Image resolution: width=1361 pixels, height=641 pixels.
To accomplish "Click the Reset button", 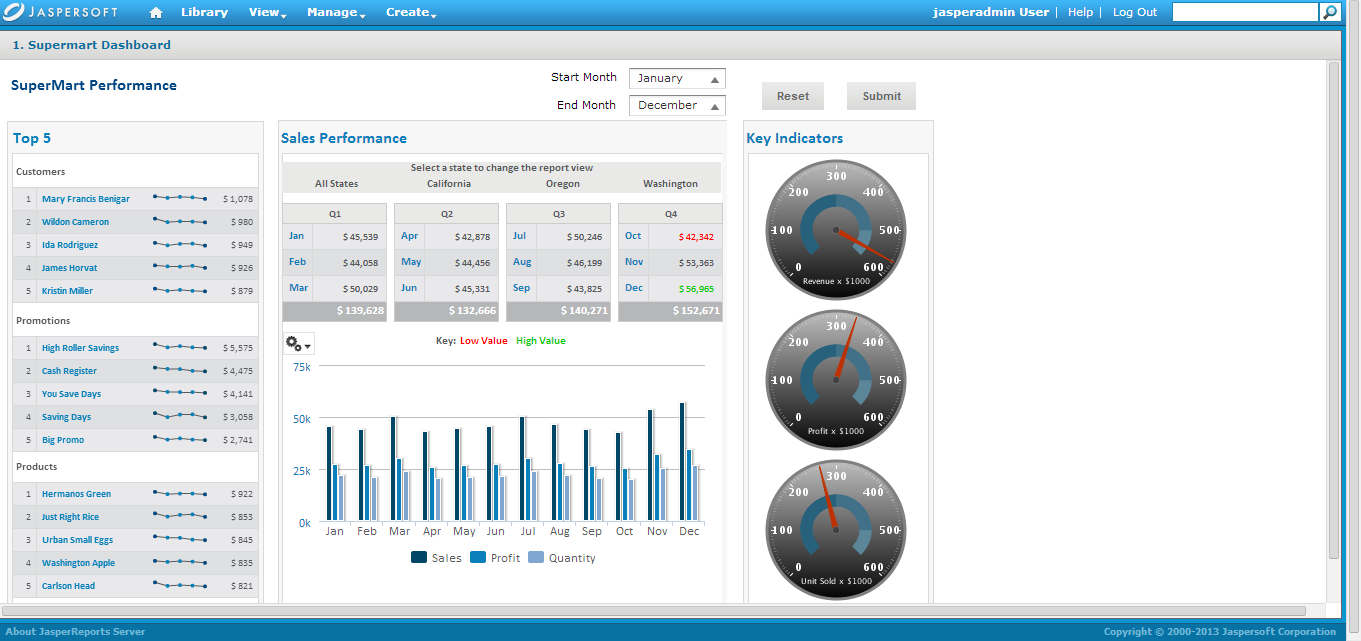I will (793, 96).
